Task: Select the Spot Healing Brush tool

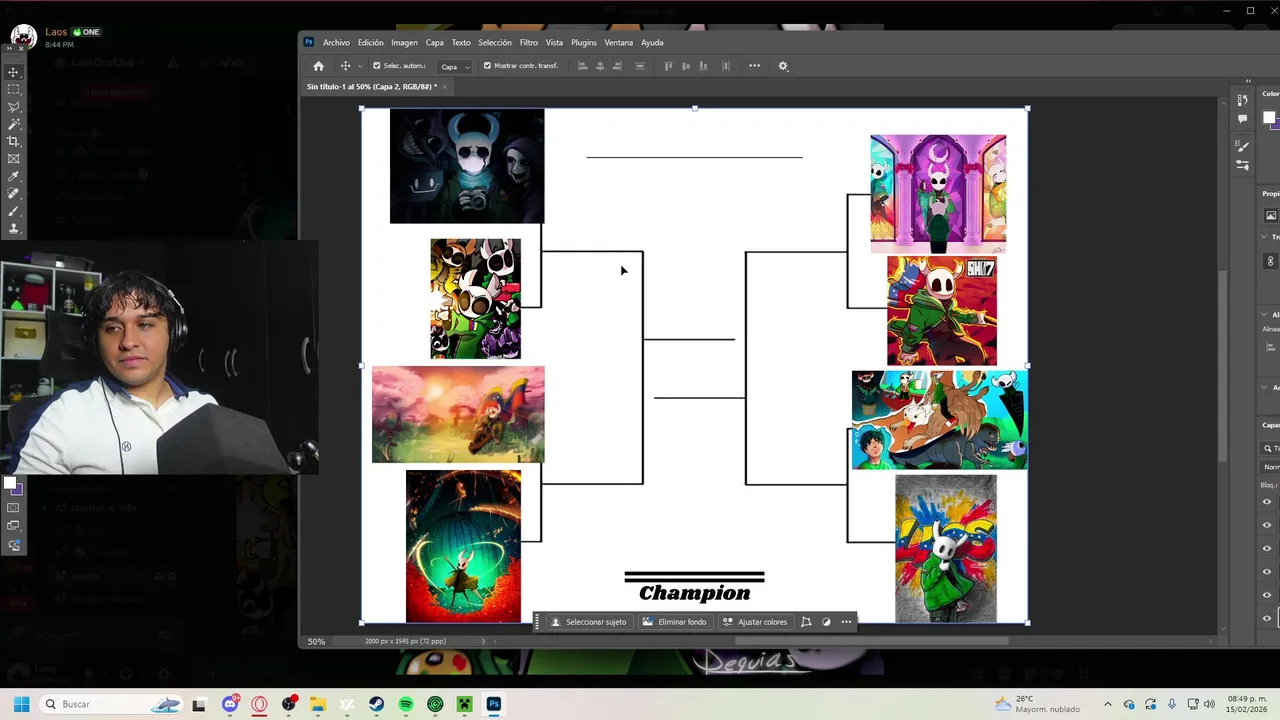Action: (x=14, y=193)
